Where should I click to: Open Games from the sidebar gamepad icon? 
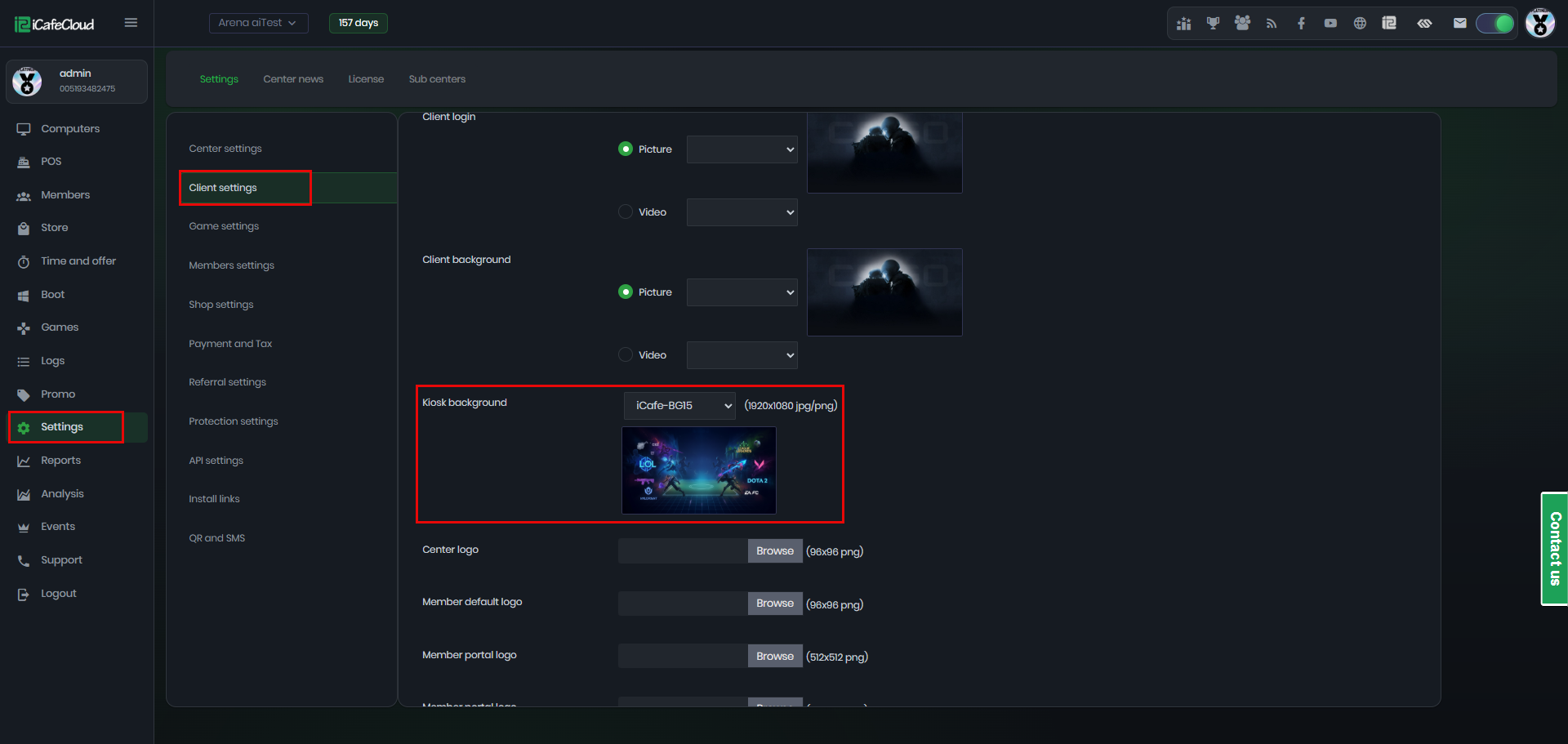click(x=24, y=327)
